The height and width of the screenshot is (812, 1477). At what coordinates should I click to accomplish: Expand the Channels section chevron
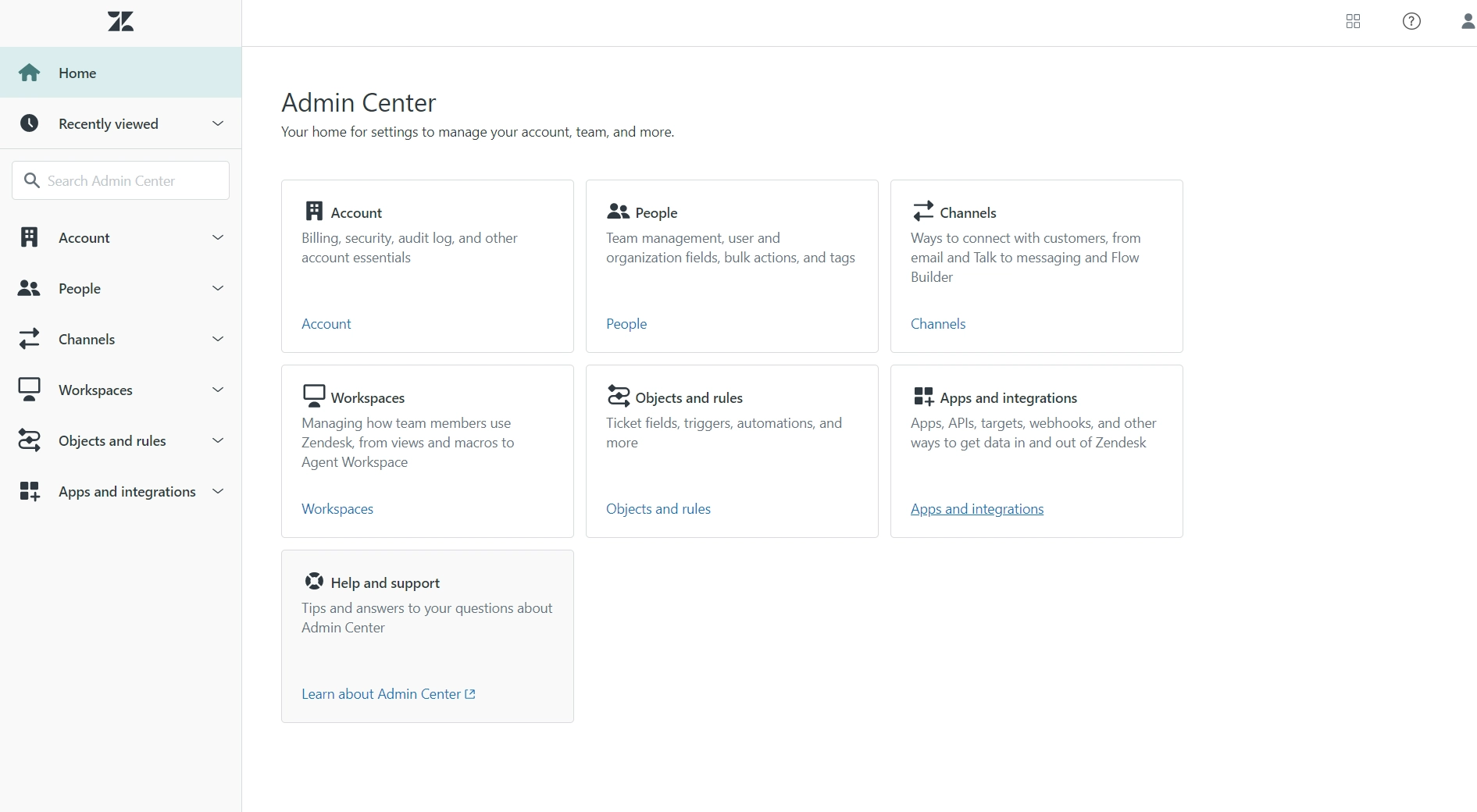pyautogui.click(x=218, y=339)
